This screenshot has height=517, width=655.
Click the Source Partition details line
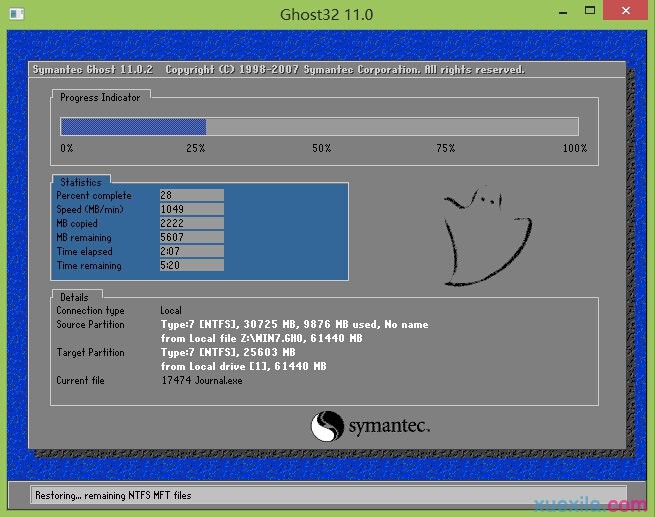coord(294,325)
